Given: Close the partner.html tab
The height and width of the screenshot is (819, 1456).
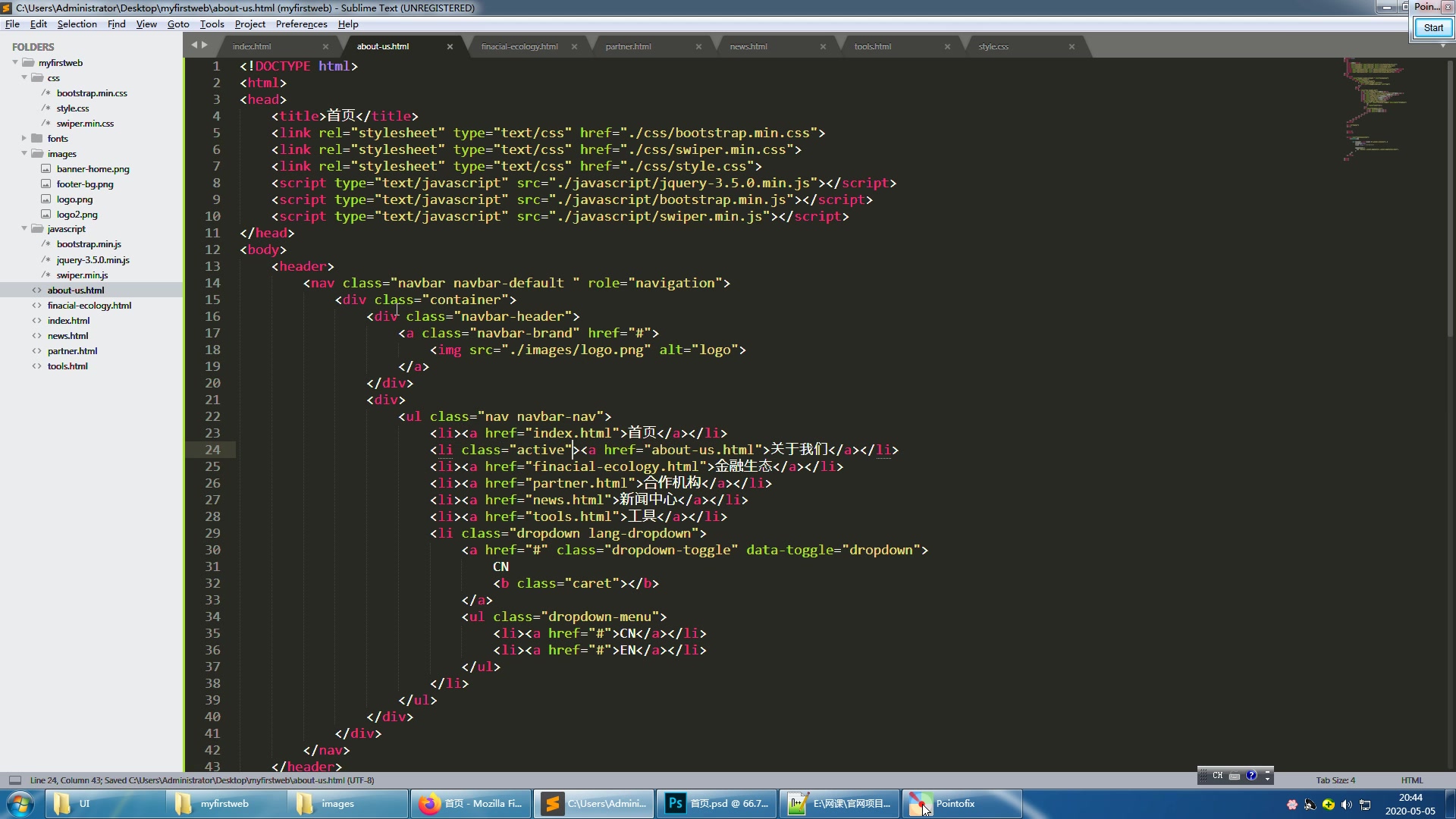Looking at the screenshot, I should [698, 46].
